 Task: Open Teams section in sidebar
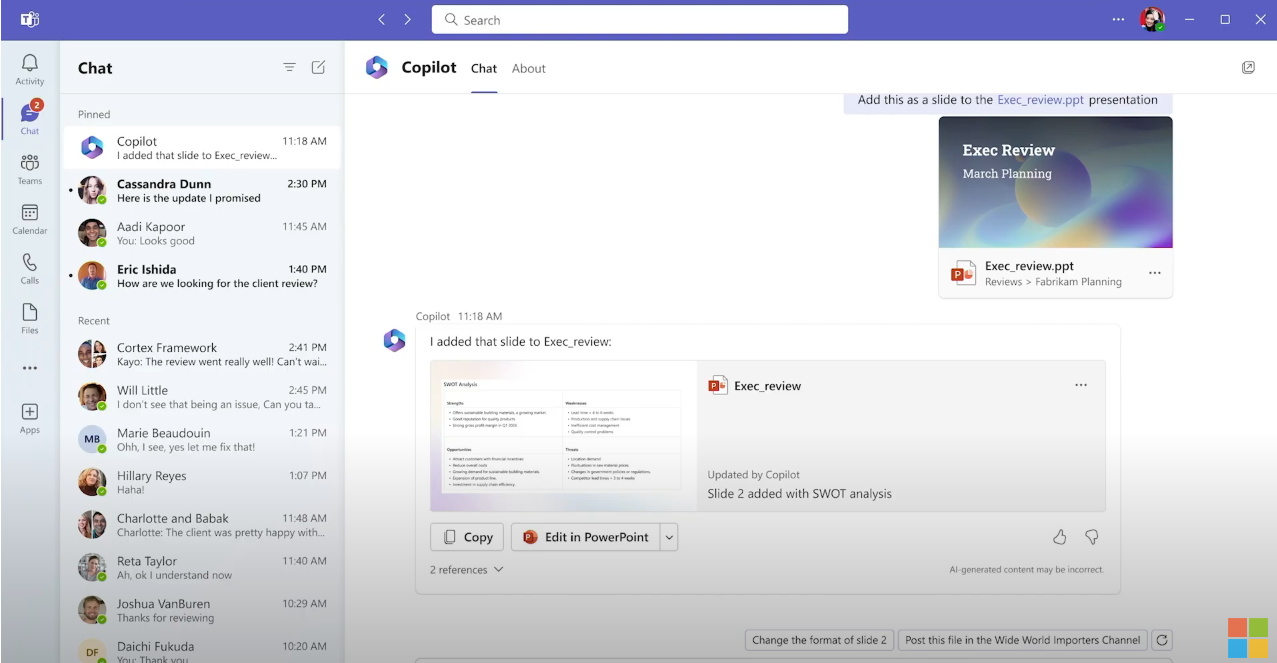[30, 168]
